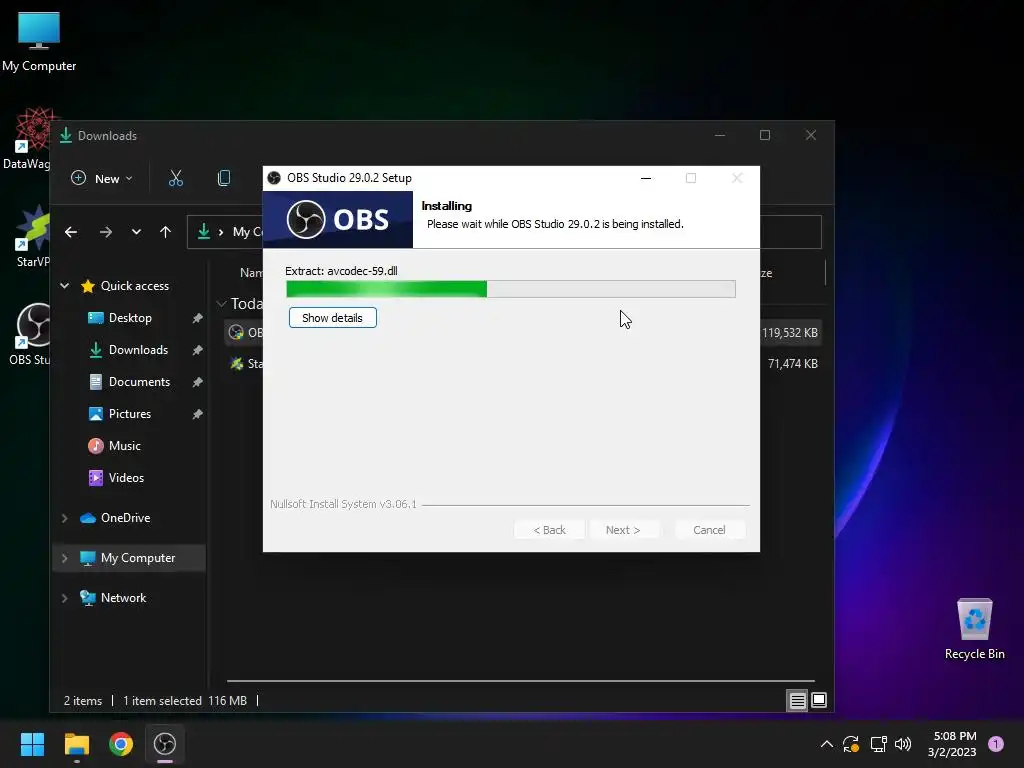The image size is (1024, 768).
Task: Launch Google Chrome from the taskbar
Action: 121,744
